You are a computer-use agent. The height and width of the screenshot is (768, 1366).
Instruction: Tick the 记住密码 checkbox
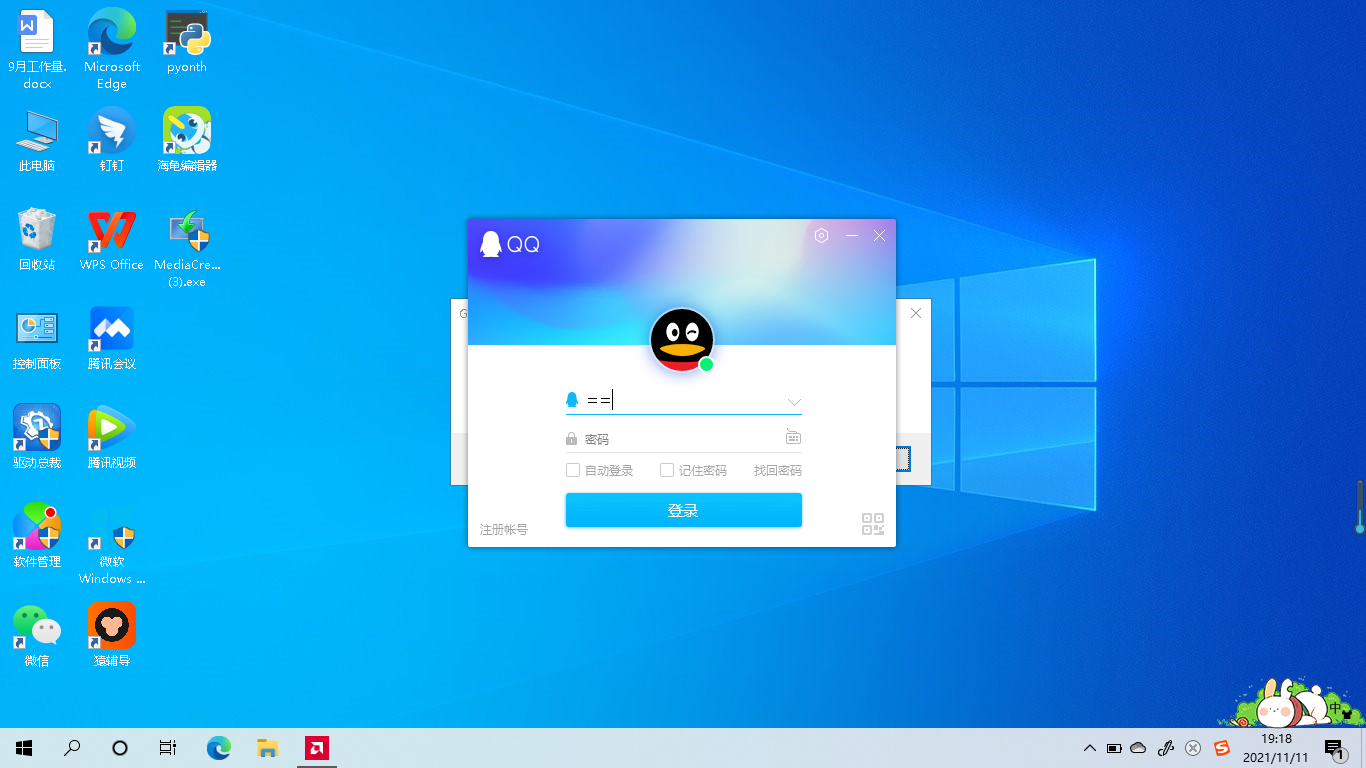click(667, 470)
